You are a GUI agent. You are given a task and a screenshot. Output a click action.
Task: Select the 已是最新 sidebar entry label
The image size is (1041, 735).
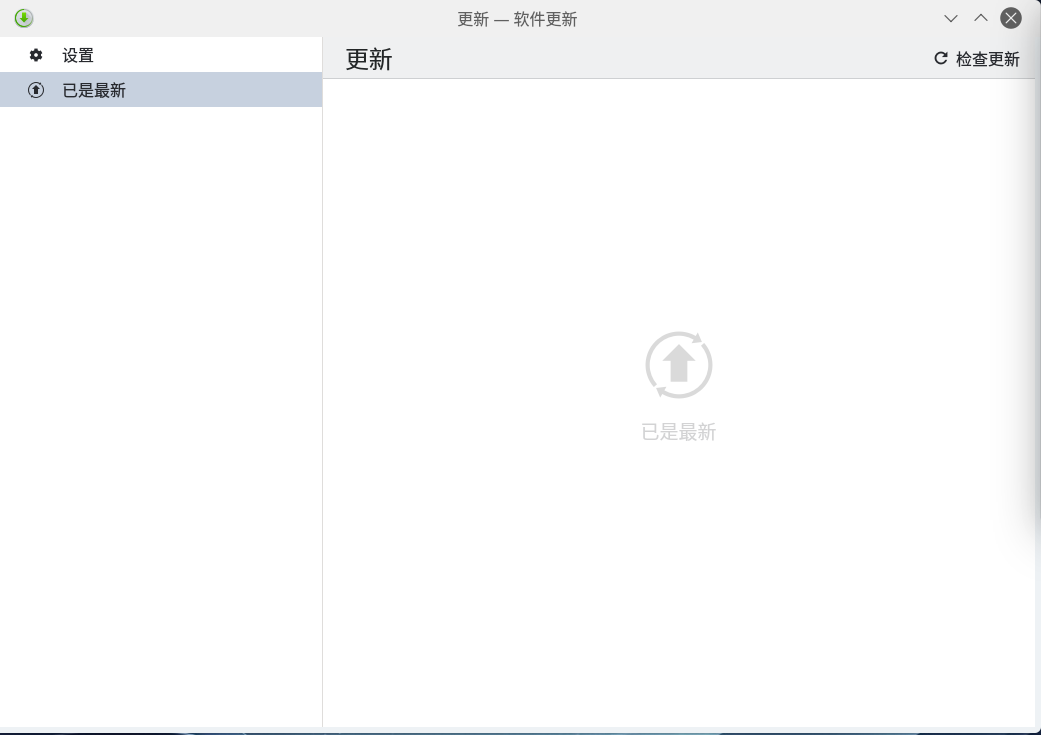point(94,90)
